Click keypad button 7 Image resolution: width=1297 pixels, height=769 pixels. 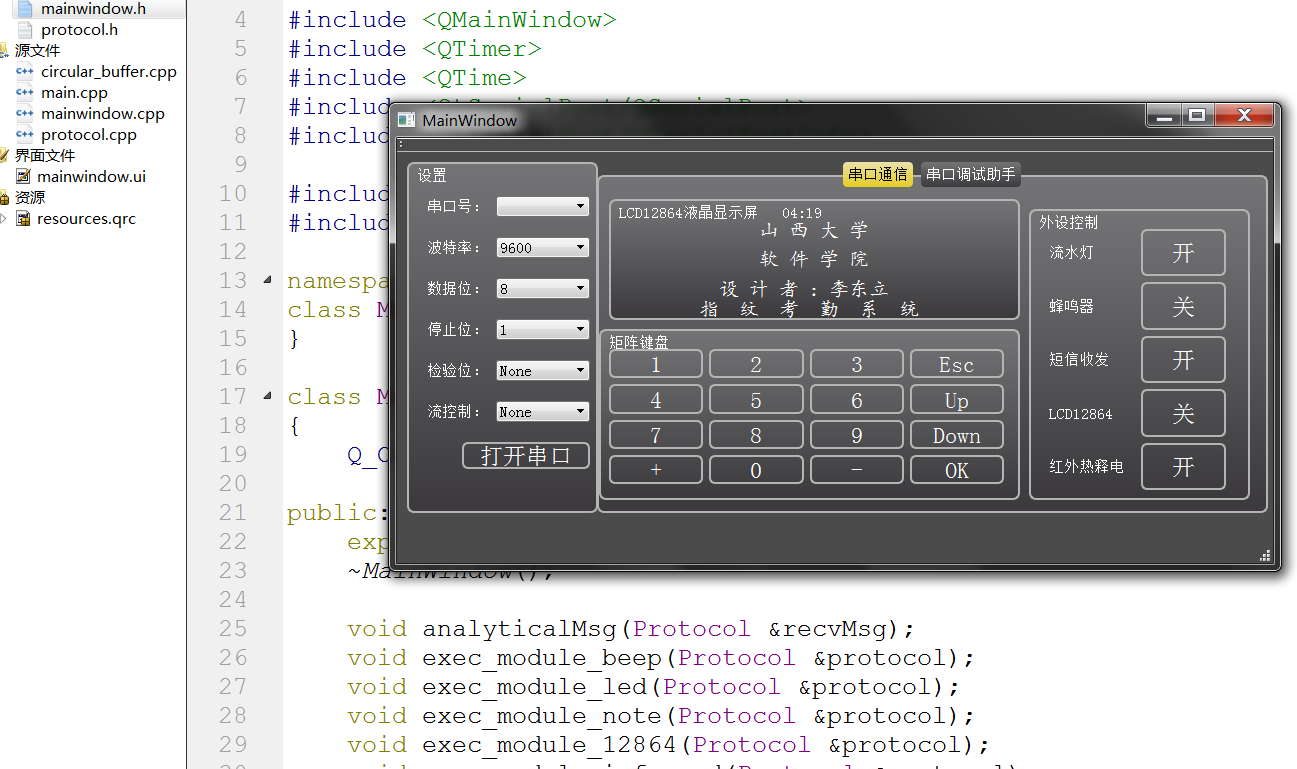656,435
